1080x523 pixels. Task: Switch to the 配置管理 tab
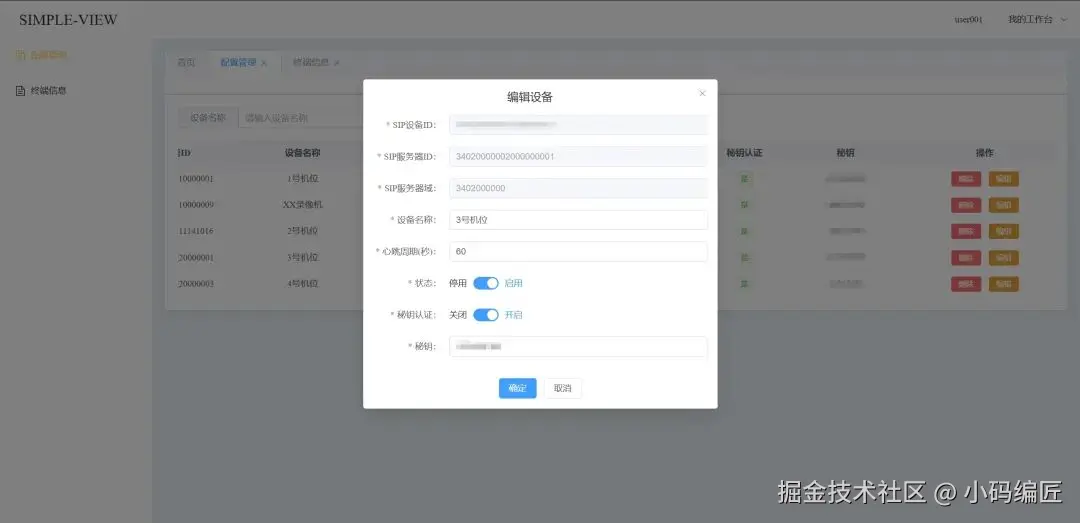click(238, 63)
